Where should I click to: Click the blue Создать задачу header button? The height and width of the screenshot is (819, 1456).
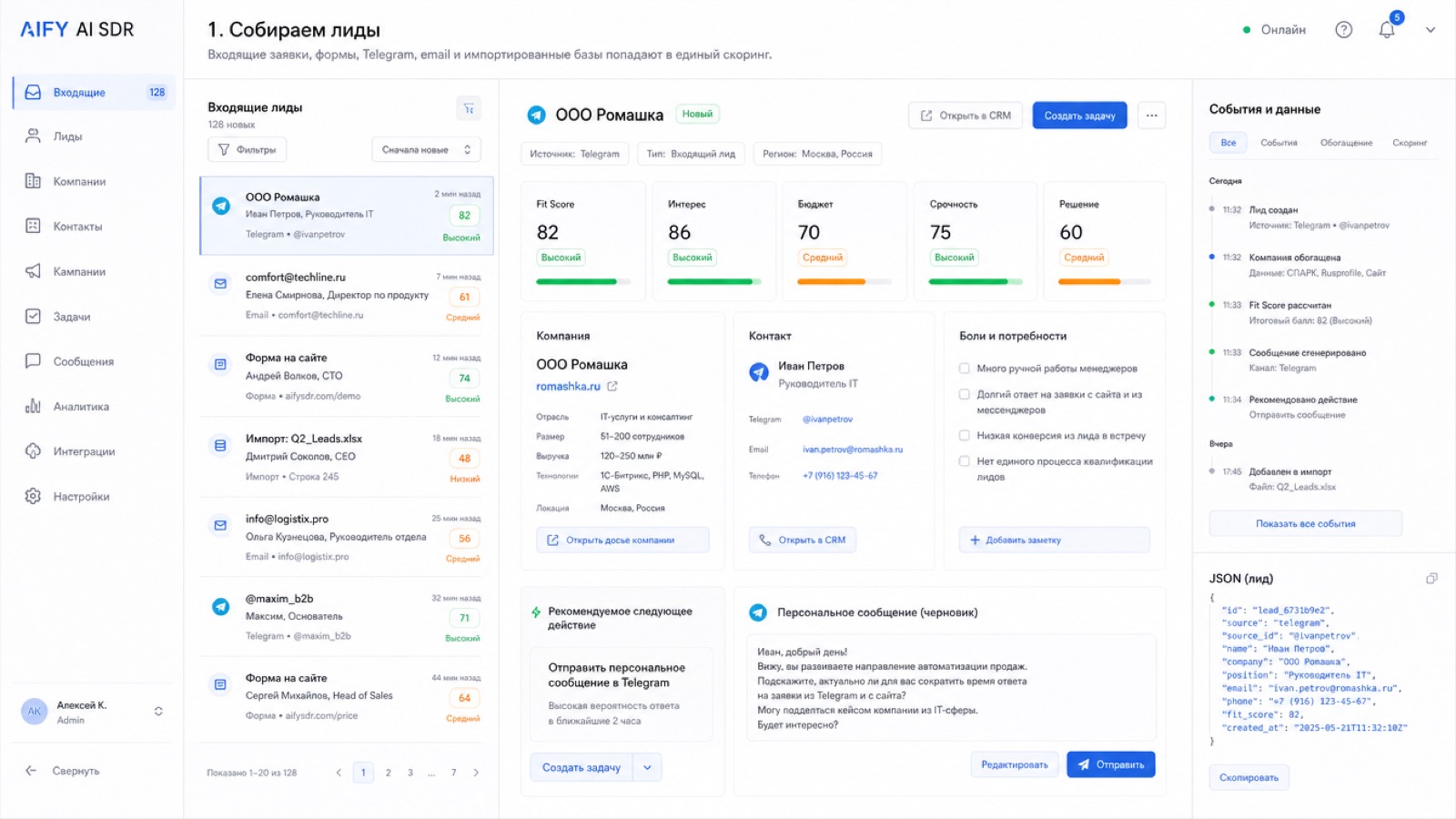tap(1079, 116)
